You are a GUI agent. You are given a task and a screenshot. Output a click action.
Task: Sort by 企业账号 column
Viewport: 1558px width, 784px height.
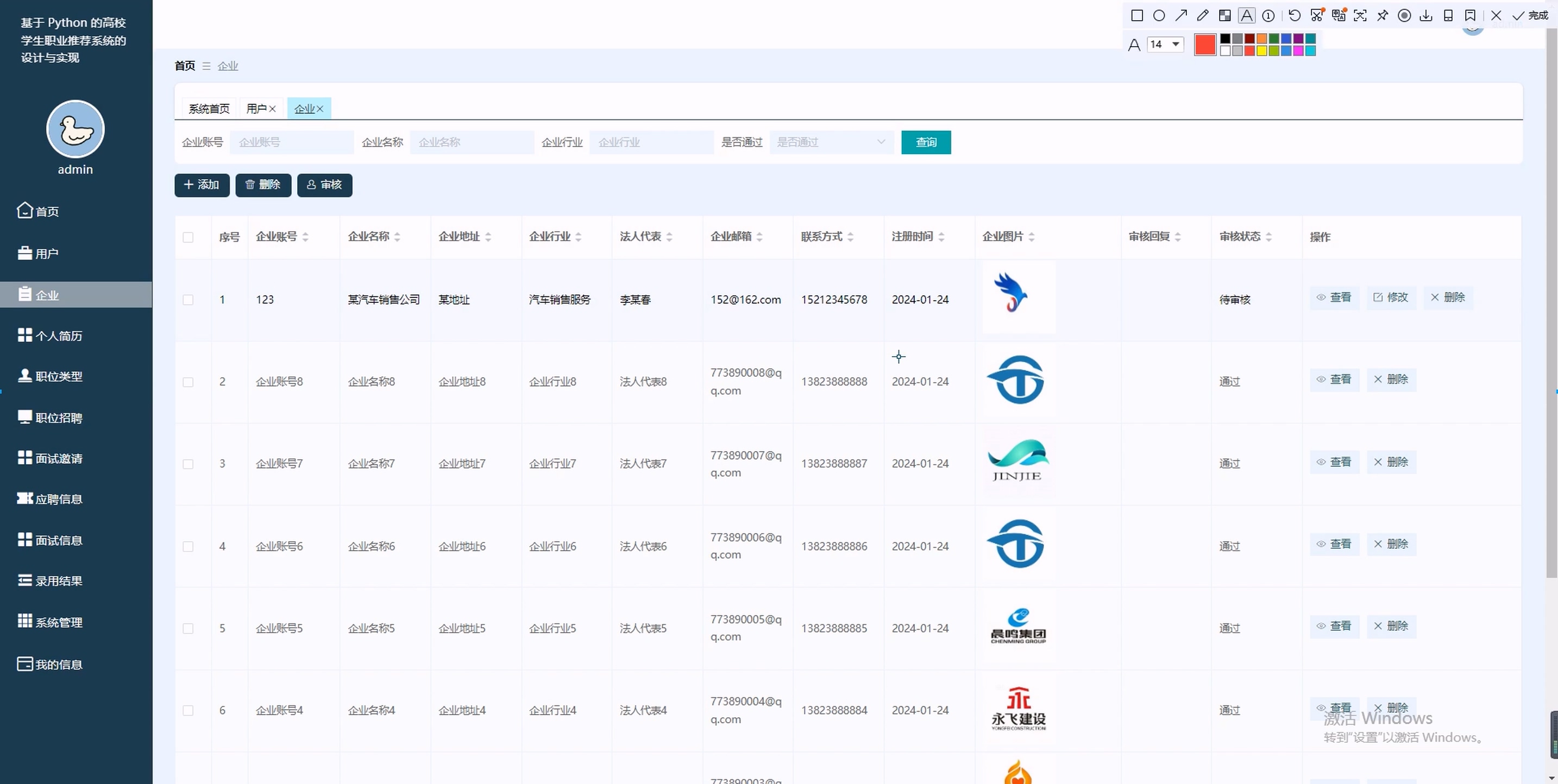coord(305,237)
